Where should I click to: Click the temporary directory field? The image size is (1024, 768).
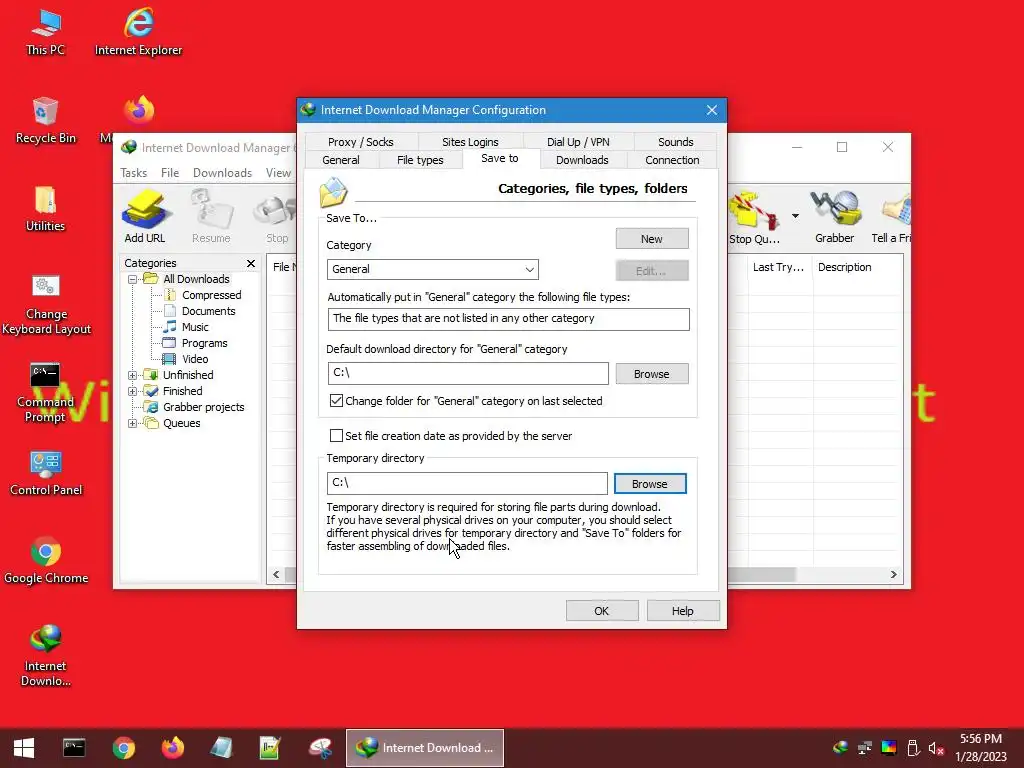(467, 483)
